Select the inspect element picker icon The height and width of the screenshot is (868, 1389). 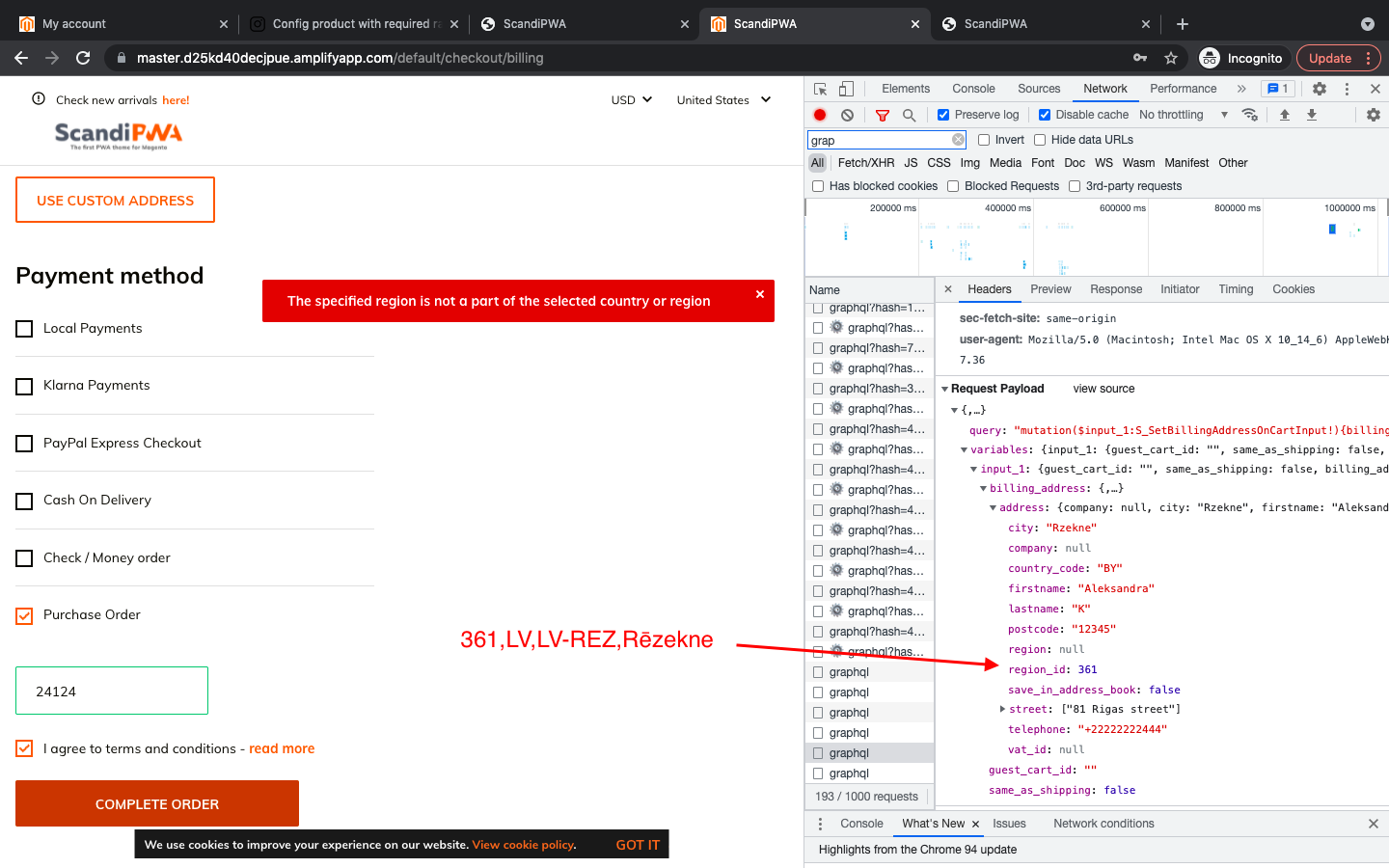[x=820, y=89]
